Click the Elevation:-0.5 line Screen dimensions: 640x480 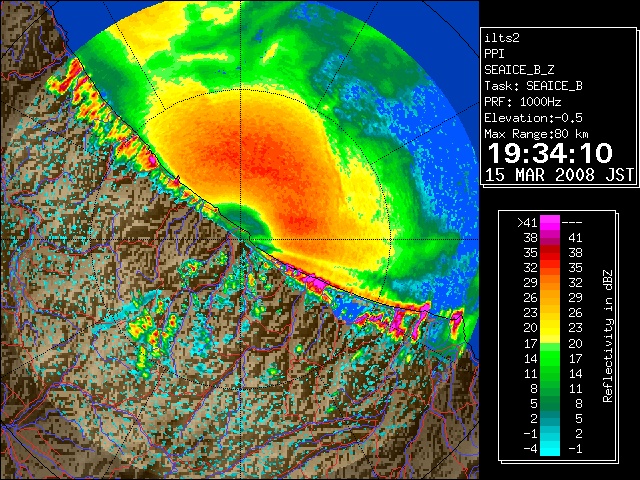(533, 118)
